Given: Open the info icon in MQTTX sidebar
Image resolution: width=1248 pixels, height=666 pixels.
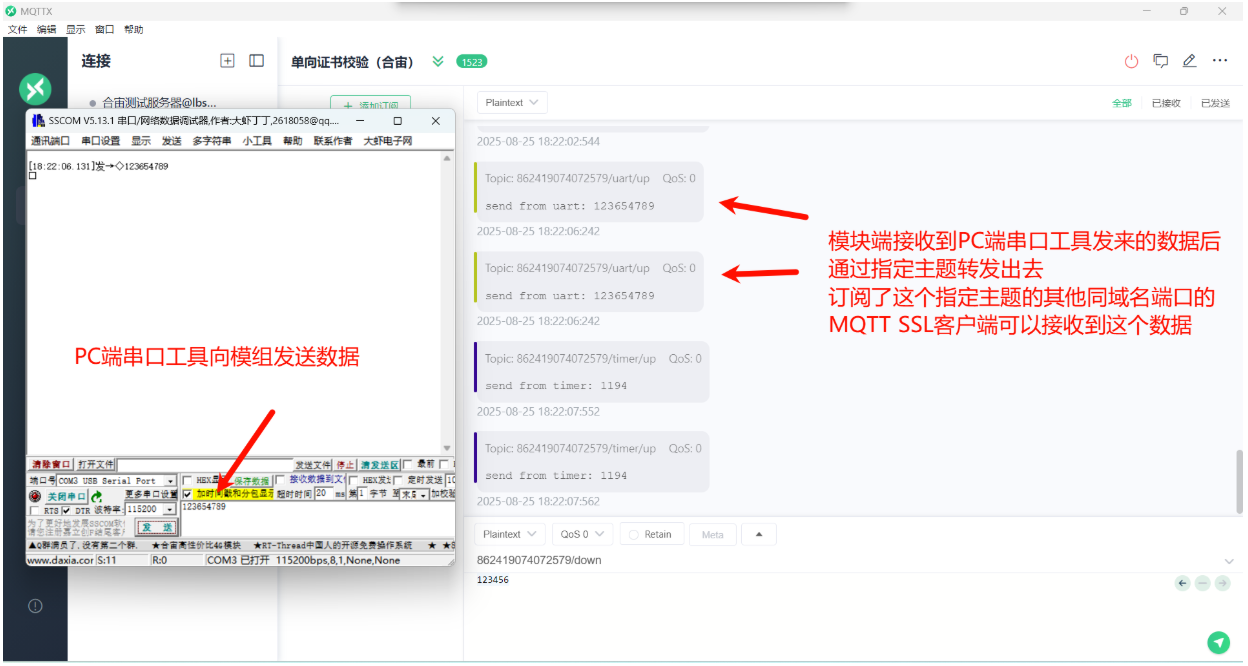Looking at the screenshot, I should click(35, 606).
